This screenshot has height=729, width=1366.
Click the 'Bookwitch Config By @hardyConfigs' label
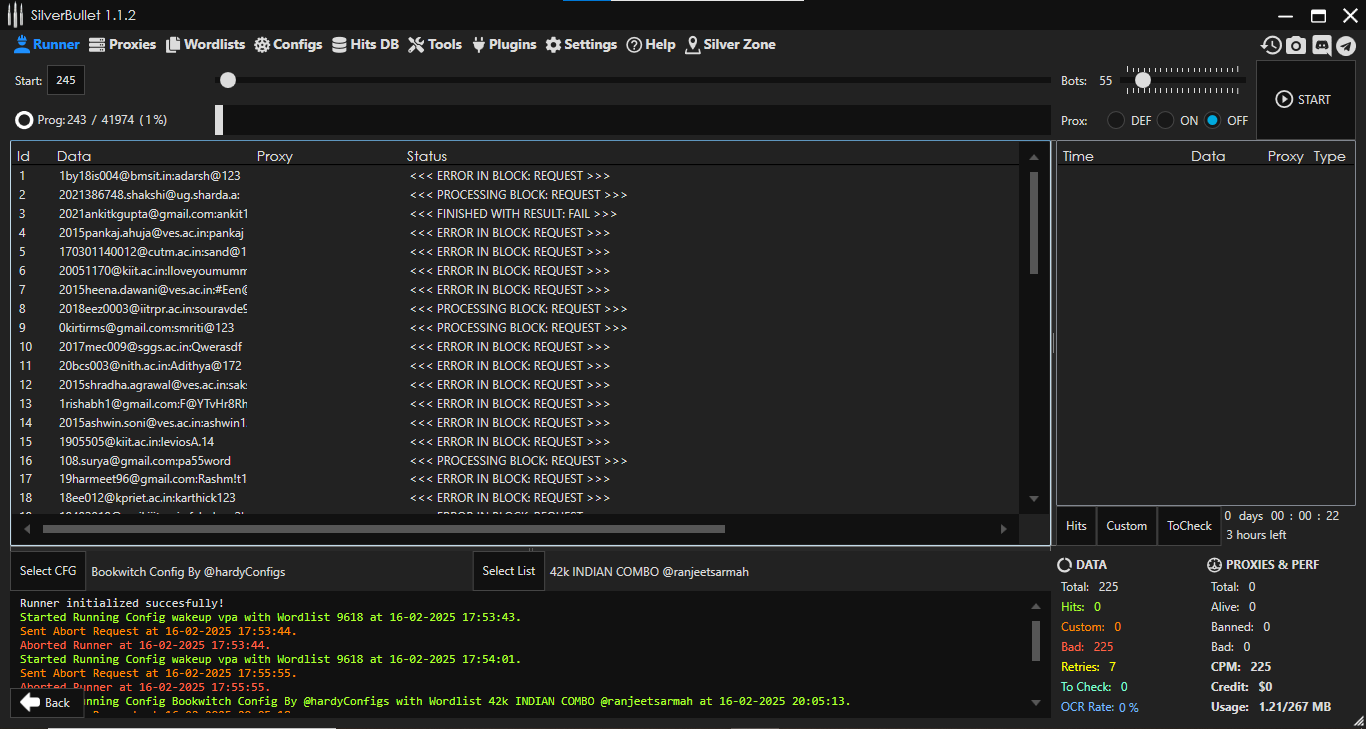(188, 572)
